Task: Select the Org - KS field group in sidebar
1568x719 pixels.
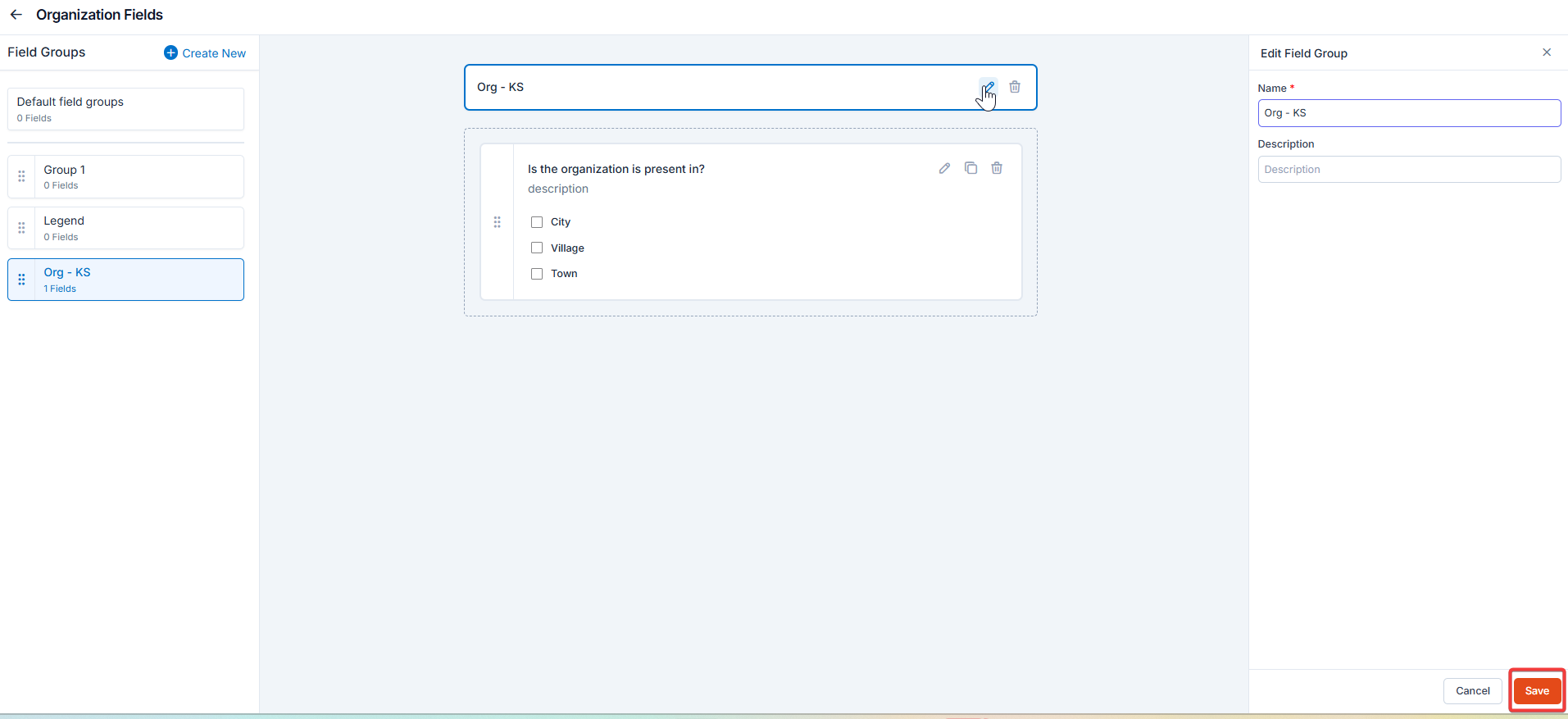Action: pos(125,280)
